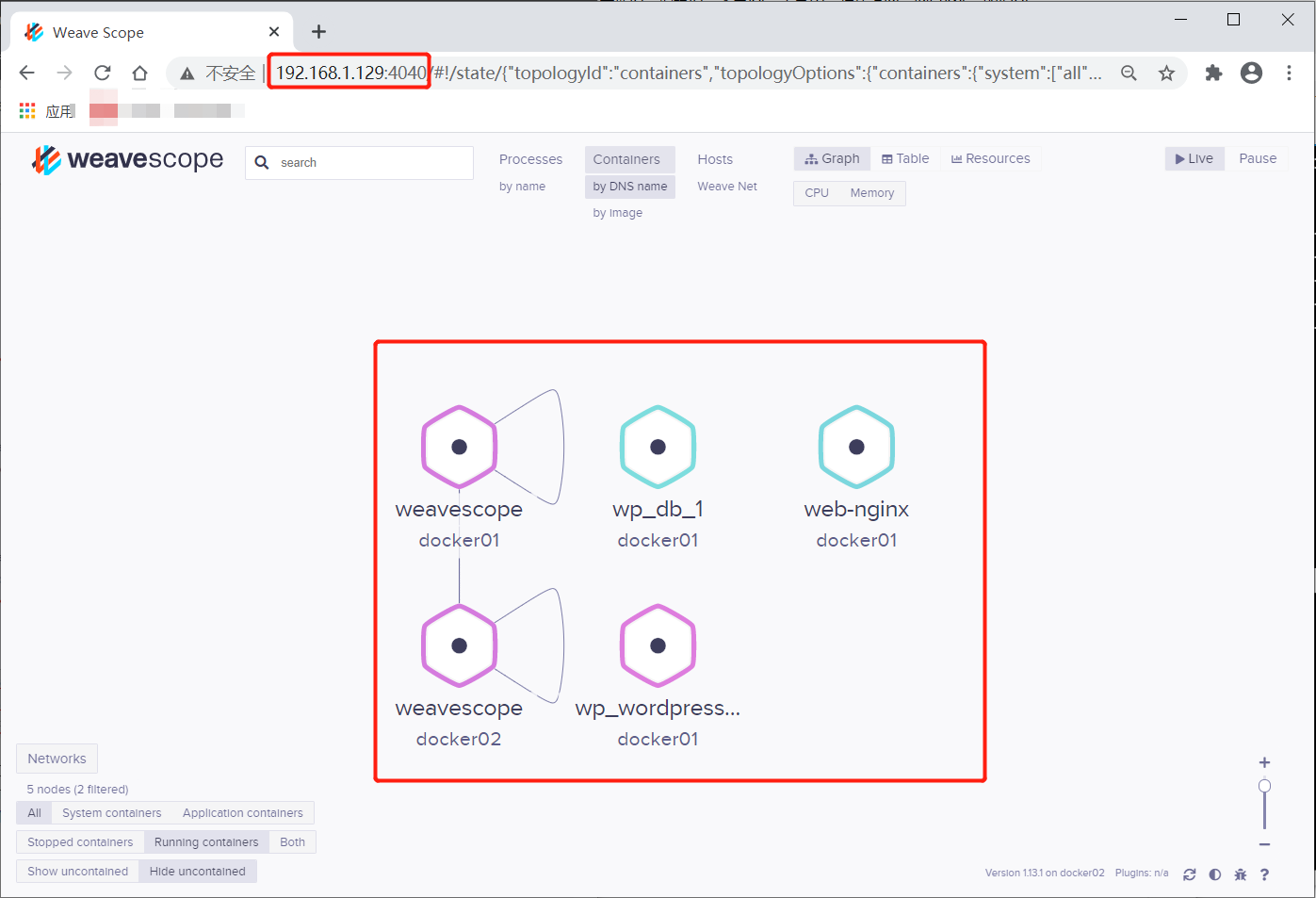The image size is (1316, 898).
Task: View processes by name
Action: pyautogui.click(x=522, y=187)
